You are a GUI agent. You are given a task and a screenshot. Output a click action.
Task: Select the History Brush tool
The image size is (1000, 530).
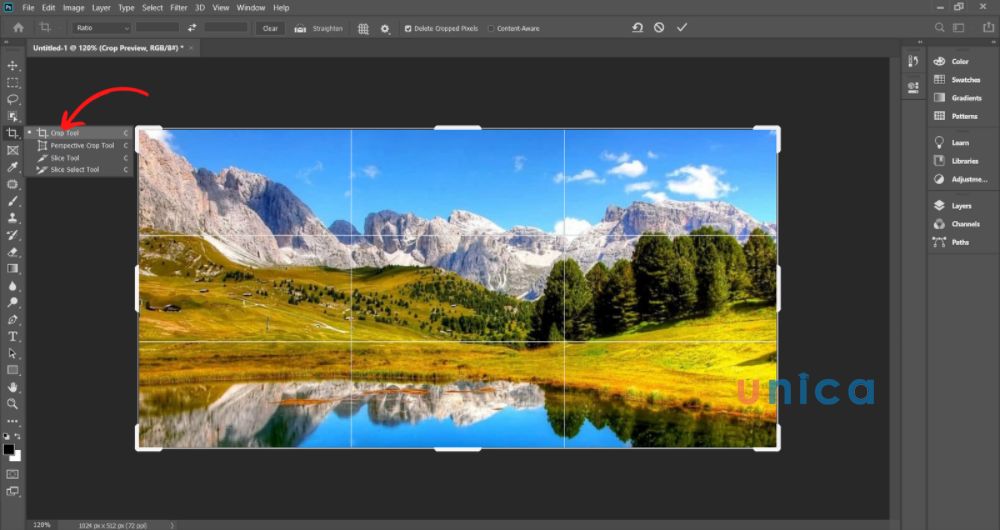tap(12, 235)
